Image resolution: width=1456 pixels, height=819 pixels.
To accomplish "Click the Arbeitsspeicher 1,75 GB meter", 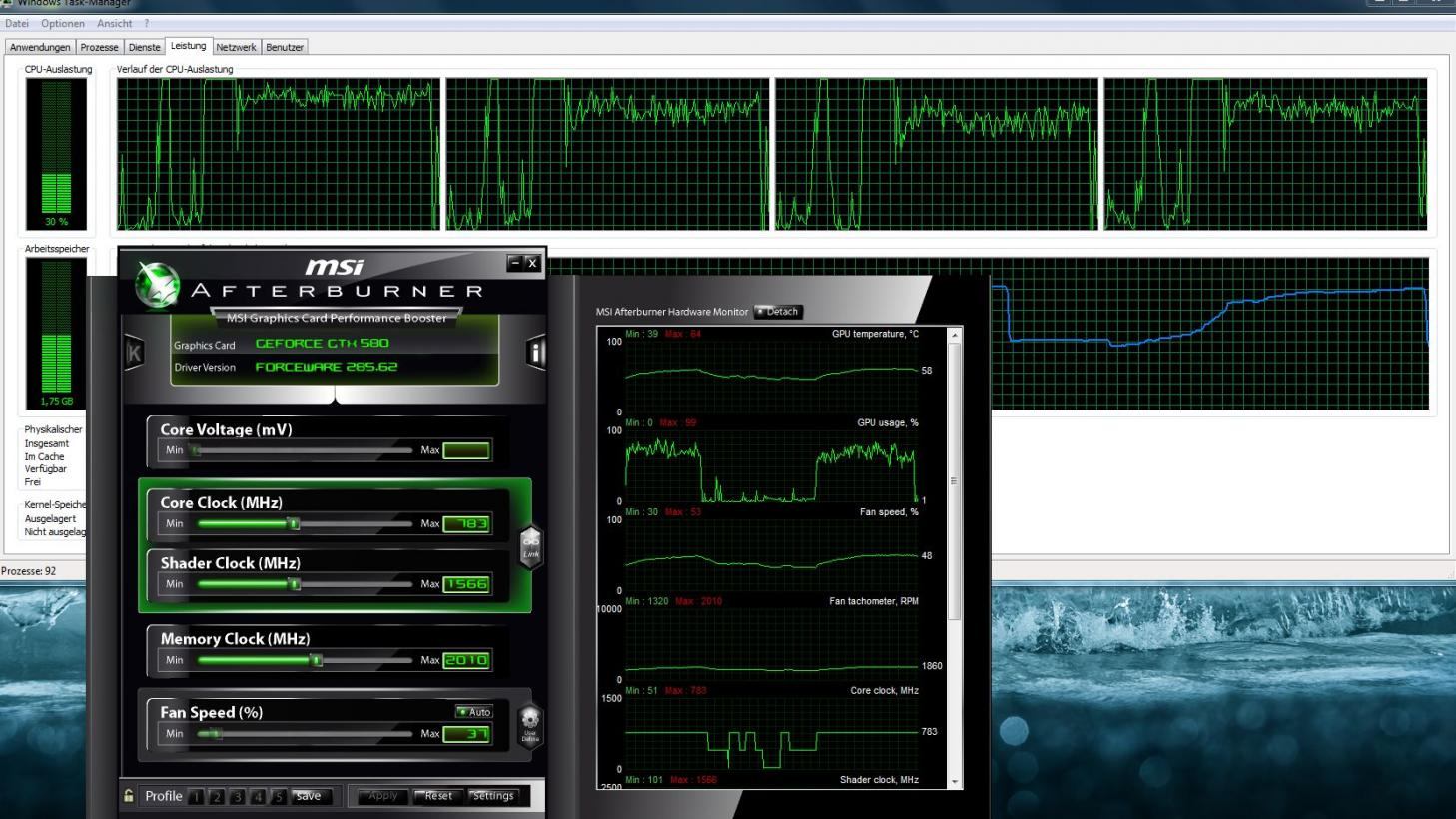I will 56,334.
